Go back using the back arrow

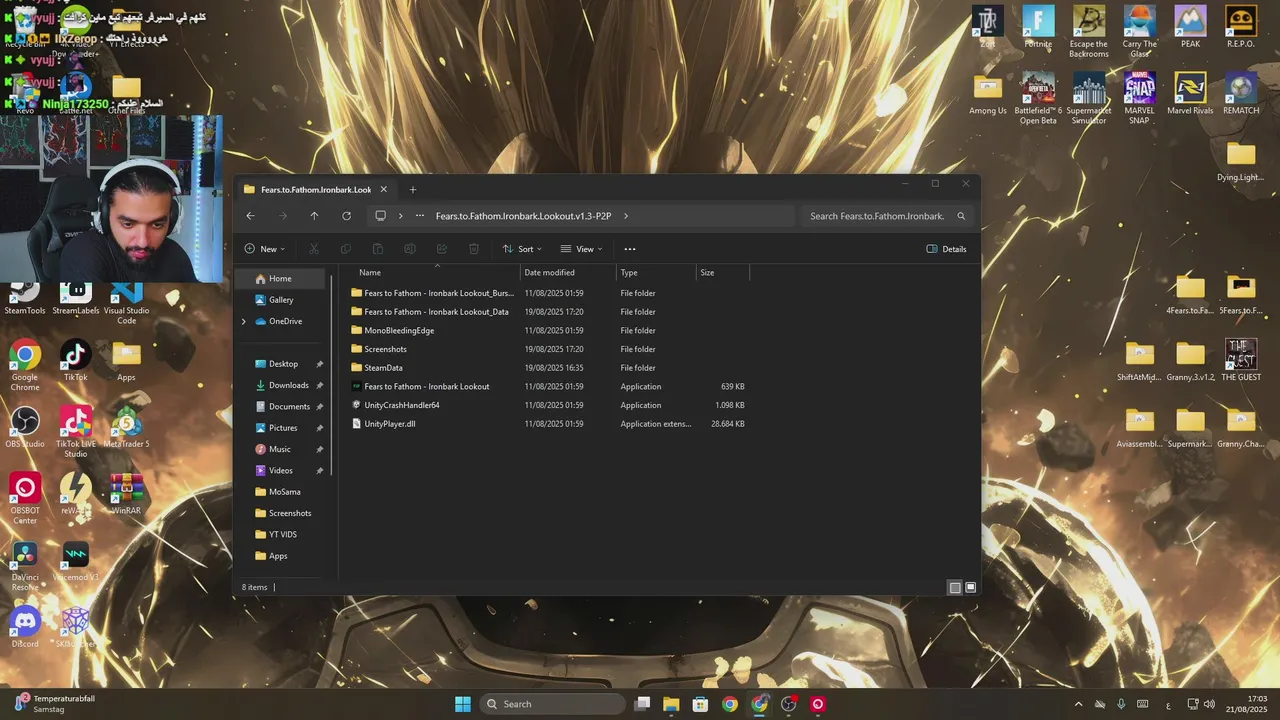(250, 216)
